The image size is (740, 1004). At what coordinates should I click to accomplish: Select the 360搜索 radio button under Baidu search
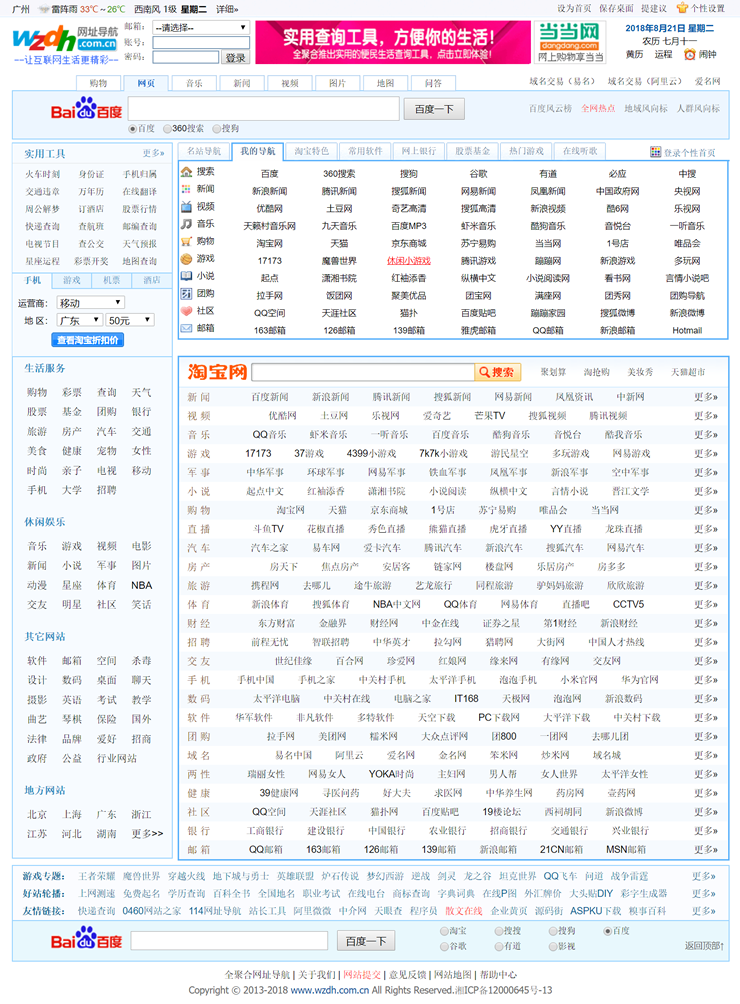pyautogui.click(x=167, y=129)
